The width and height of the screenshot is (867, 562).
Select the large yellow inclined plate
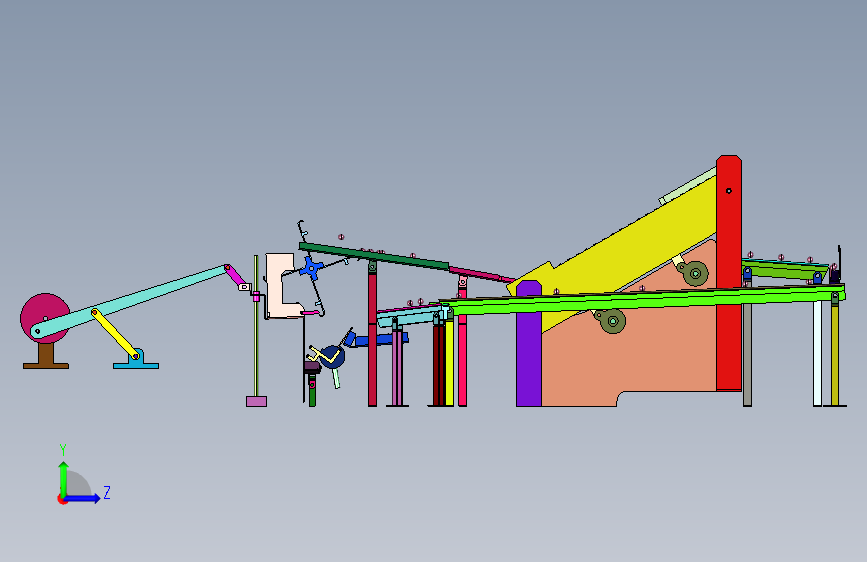click(x=636, y=238)
